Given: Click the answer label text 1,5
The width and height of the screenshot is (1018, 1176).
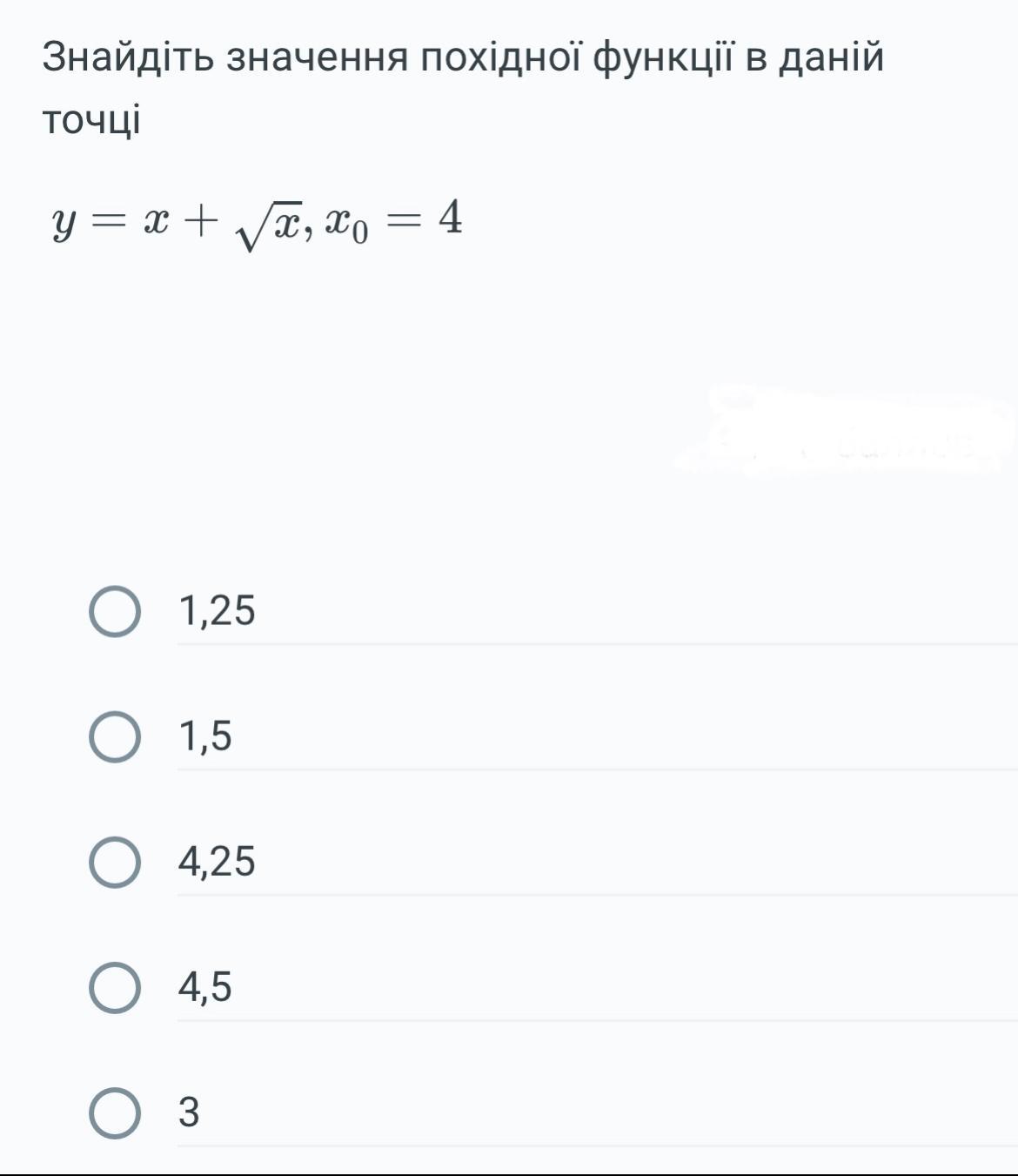Looking at the screenshot, I should pos(205,736).
